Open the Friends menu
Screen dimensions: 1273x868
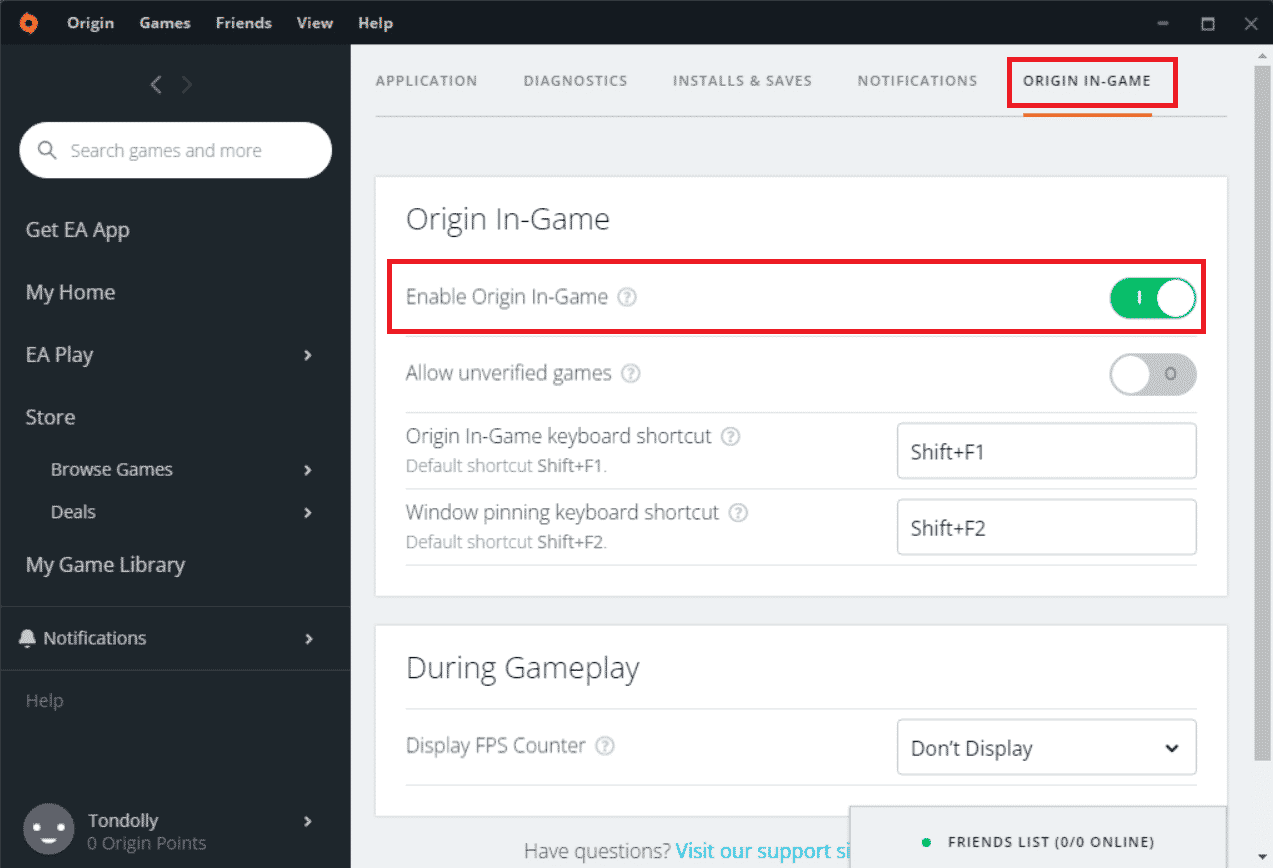coord(244,23)
